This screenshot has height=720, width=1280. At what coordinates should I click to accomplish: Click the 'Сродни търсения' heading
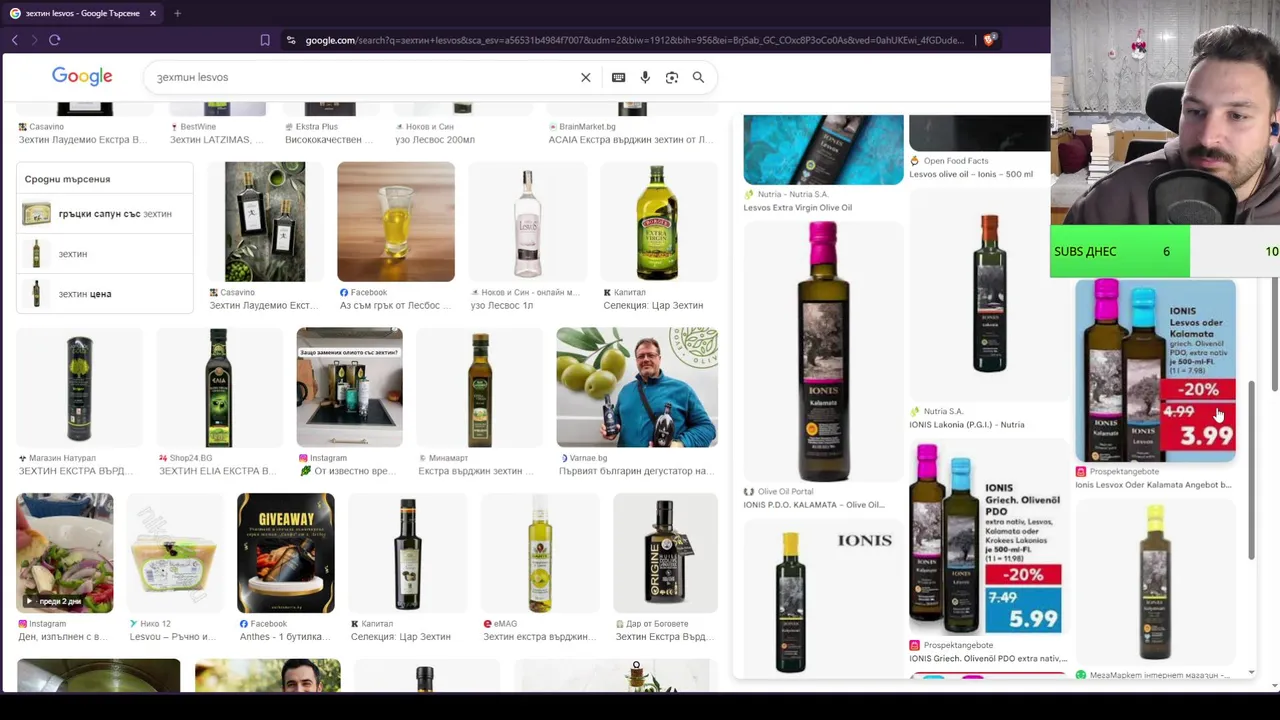(68, 179)
